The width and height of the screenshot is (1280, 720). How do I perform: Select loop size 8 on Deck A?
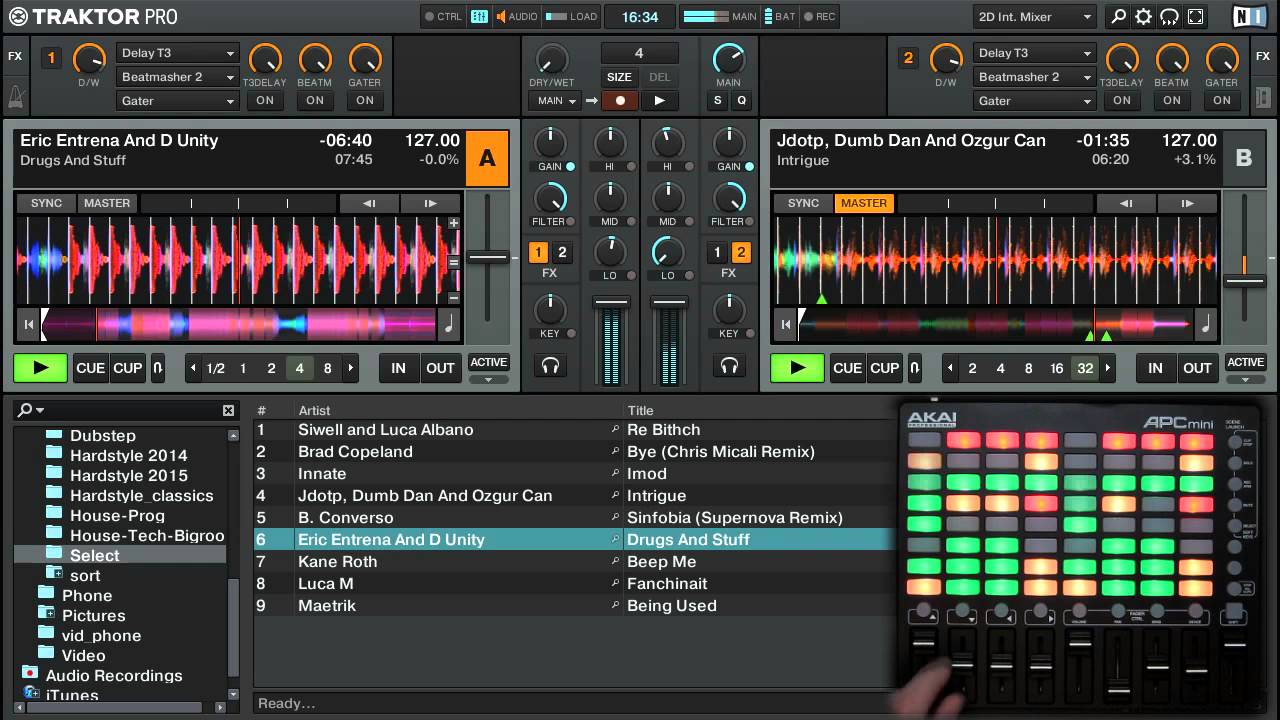click(327, 368)
